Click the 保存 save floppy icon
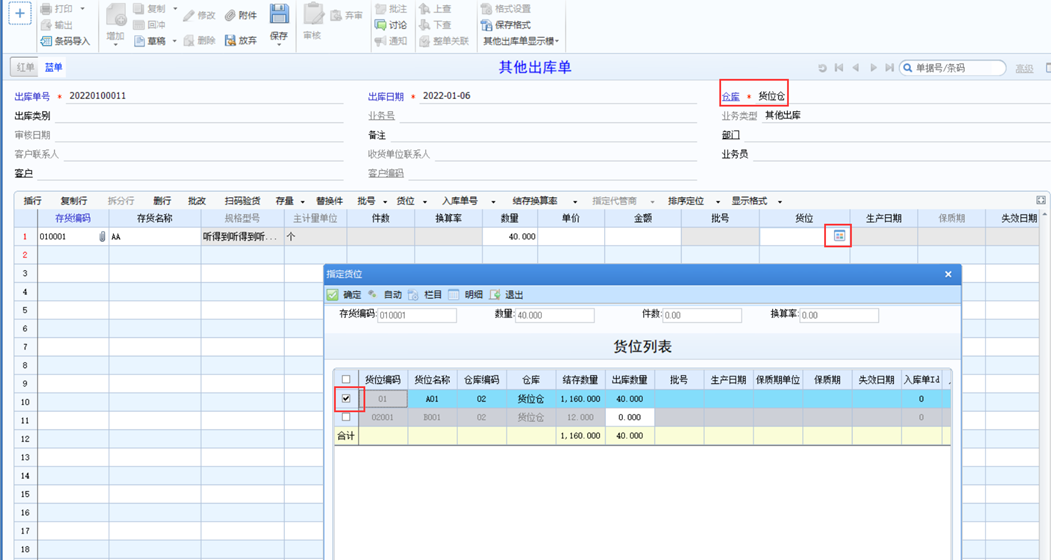This screenshot has width=1051, height=560. pyautogui.click(x=280, y=14)
